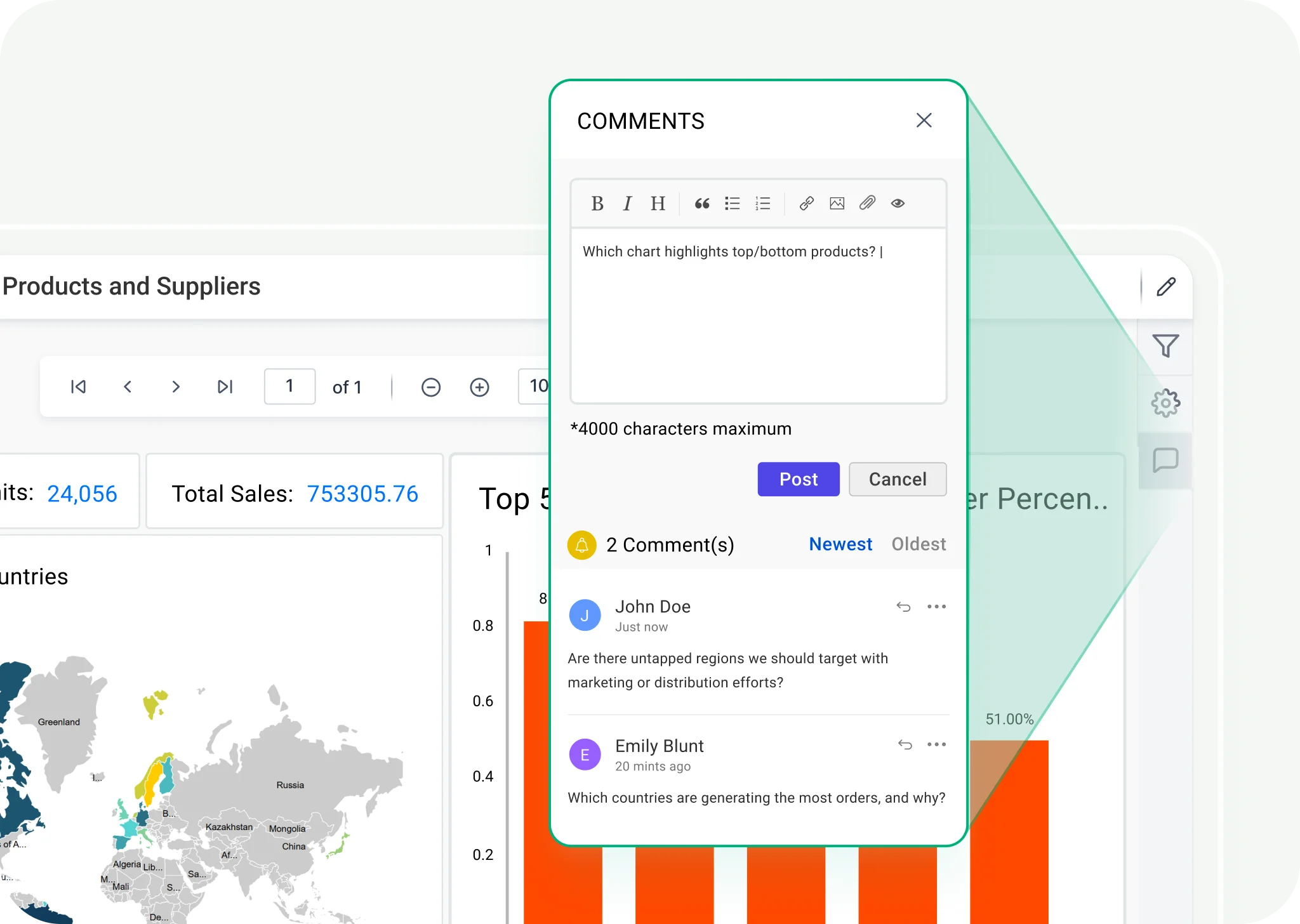Post the comment

(798, 479)
